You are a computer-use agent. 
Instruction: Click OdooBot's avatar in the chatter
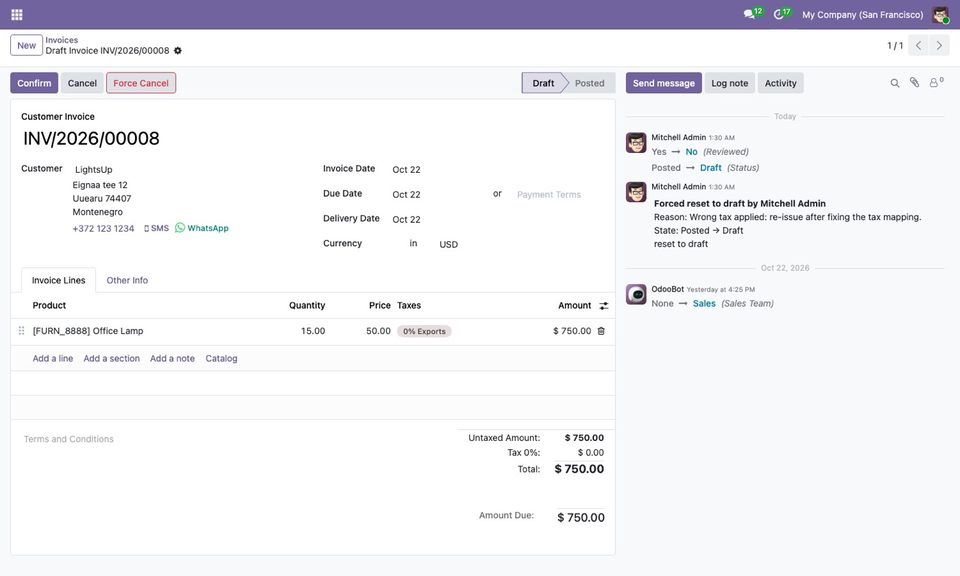pyautogui.click(x=636, y=294)
